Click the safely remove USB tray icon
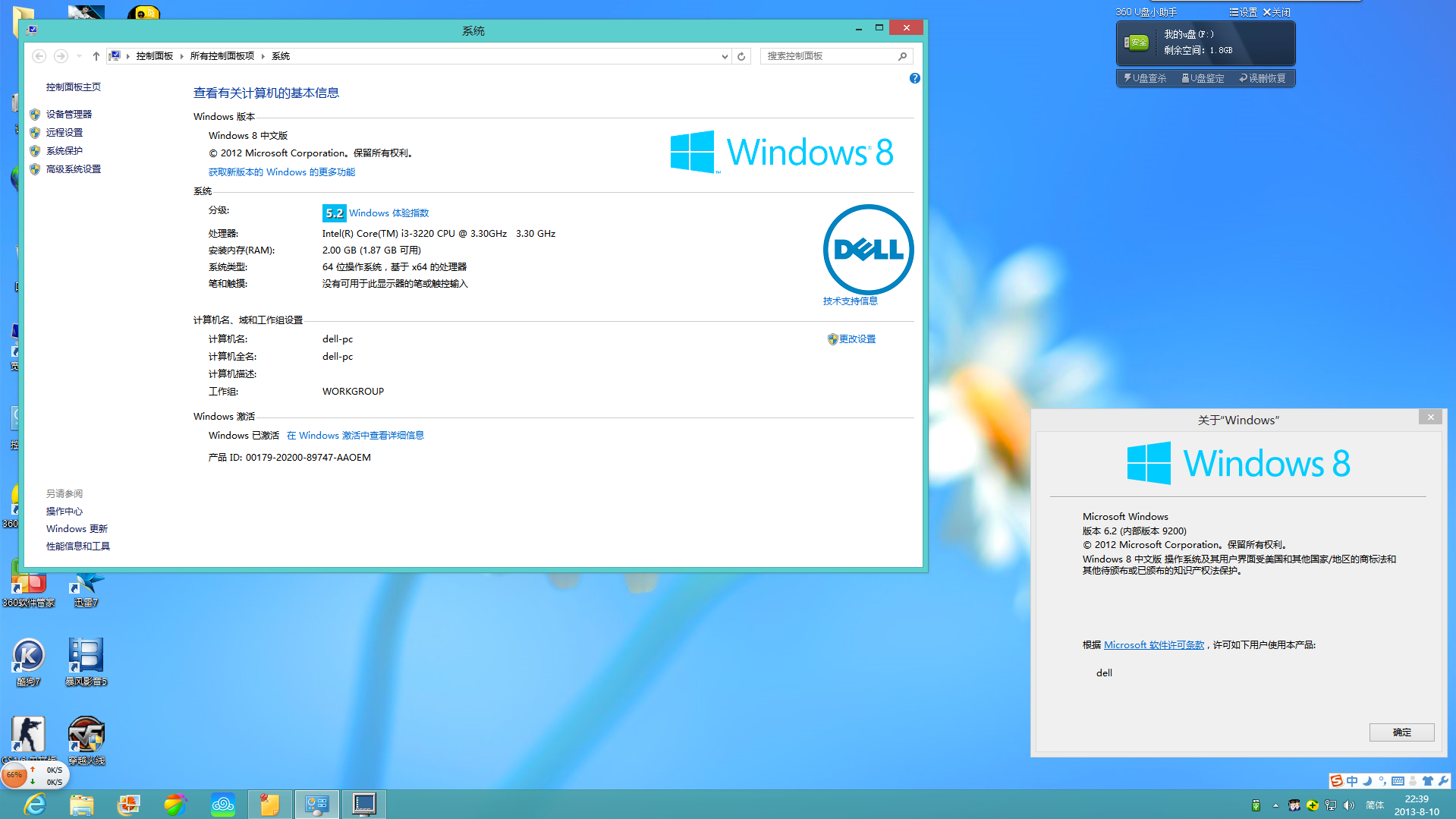 (1256, 805)
